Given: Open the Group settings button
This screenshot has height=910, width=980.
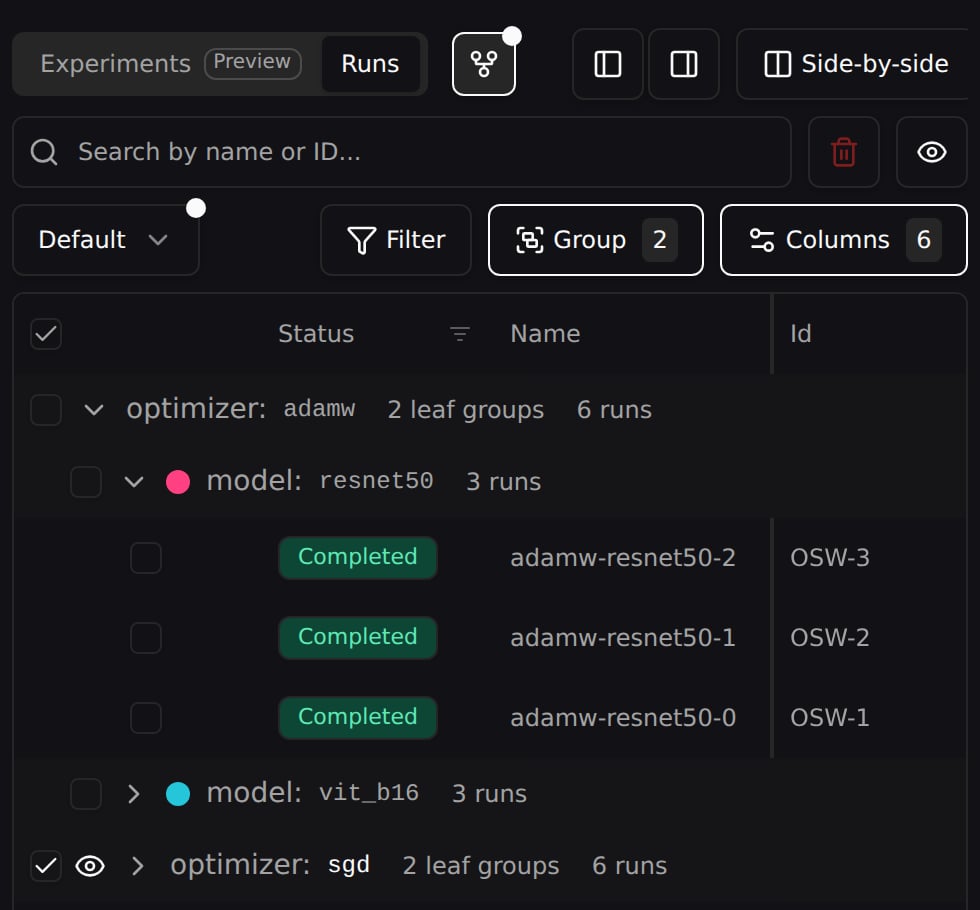Looking at the screenshot, I should pyautogui.click(x=596, y=240).
